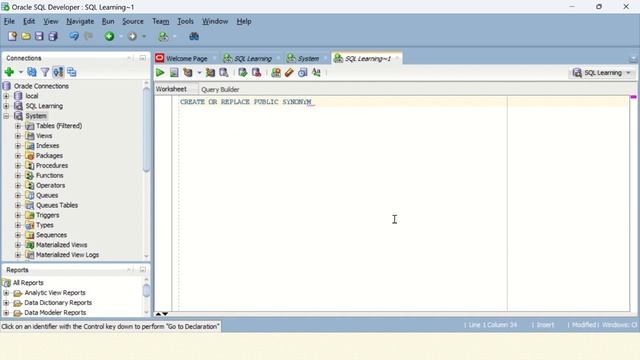
Task: Select the Worksheet tab
Action: coord(171,89)
